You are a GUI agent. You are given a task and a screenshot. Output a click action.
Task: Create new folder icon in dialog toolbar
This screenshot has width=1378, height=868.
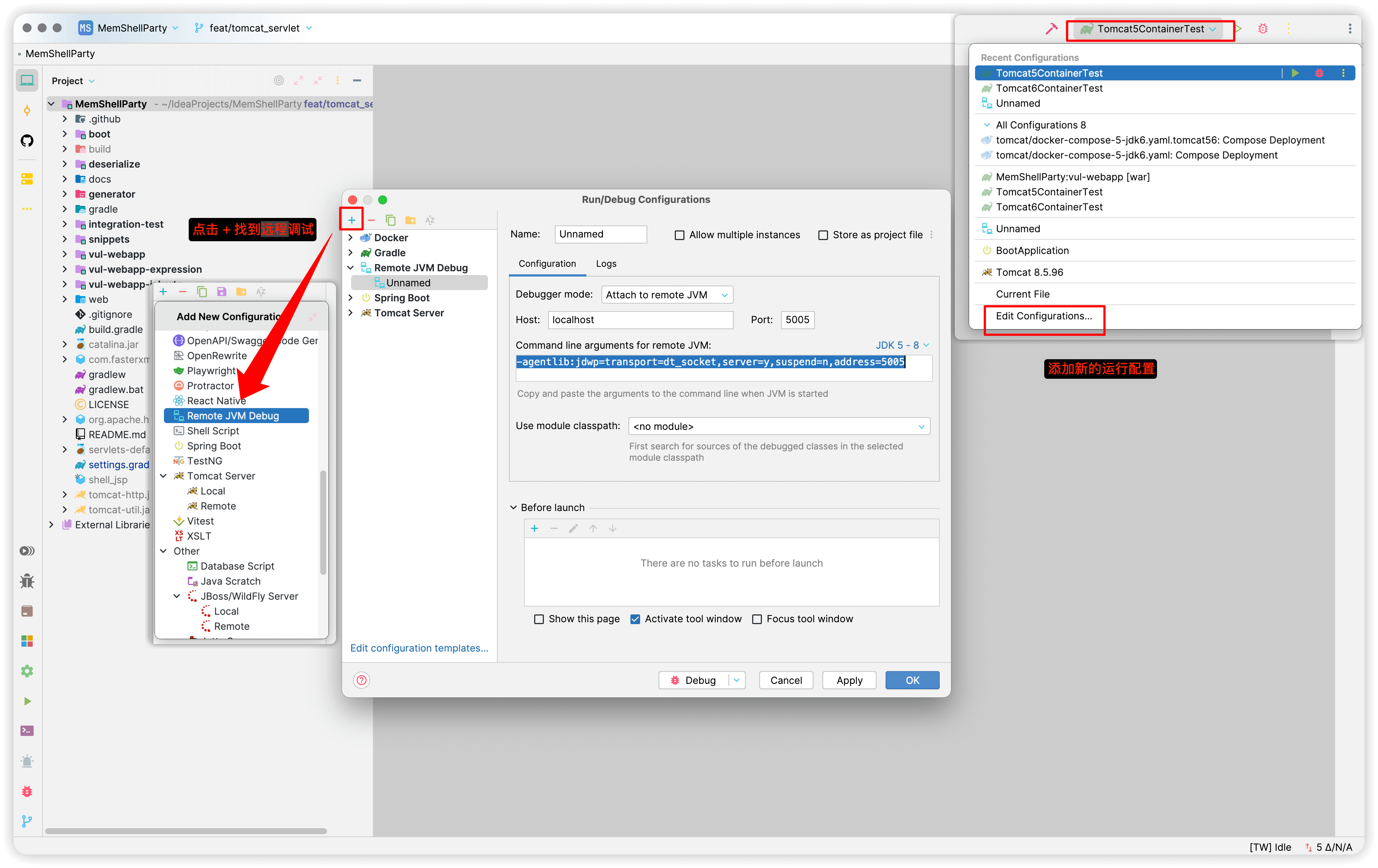click(410, 220)
